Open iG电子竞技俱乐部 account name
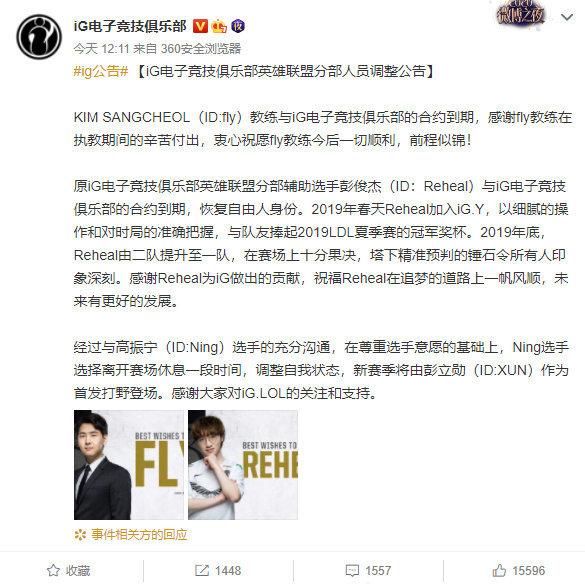The width and height of the screenshot is (585, 584). 130,26
